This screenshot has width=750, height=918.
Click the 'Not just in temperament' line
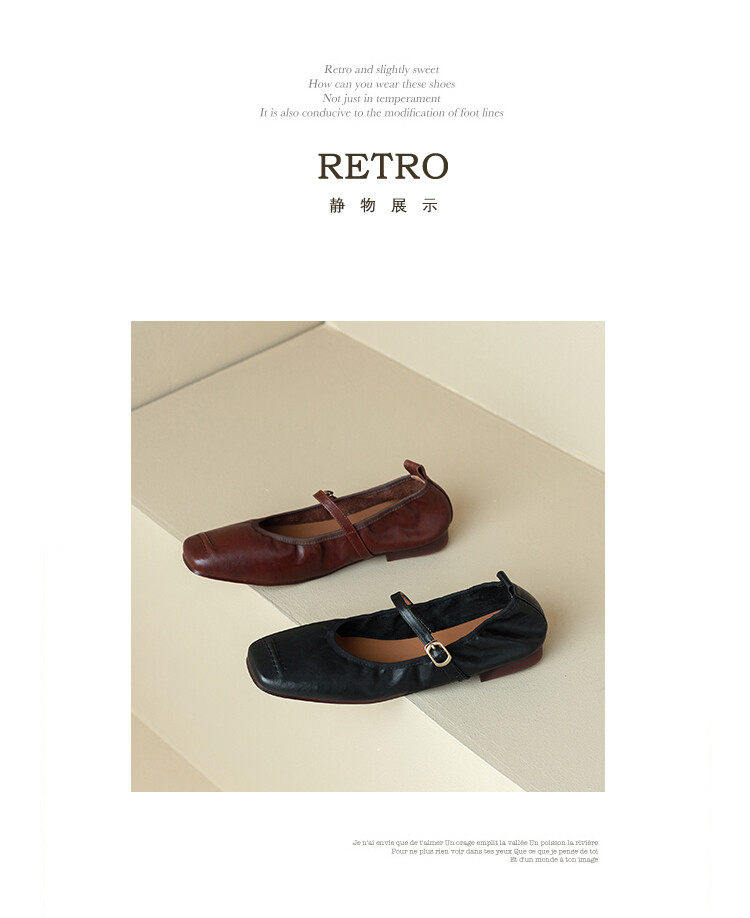[x=382, y=98]
